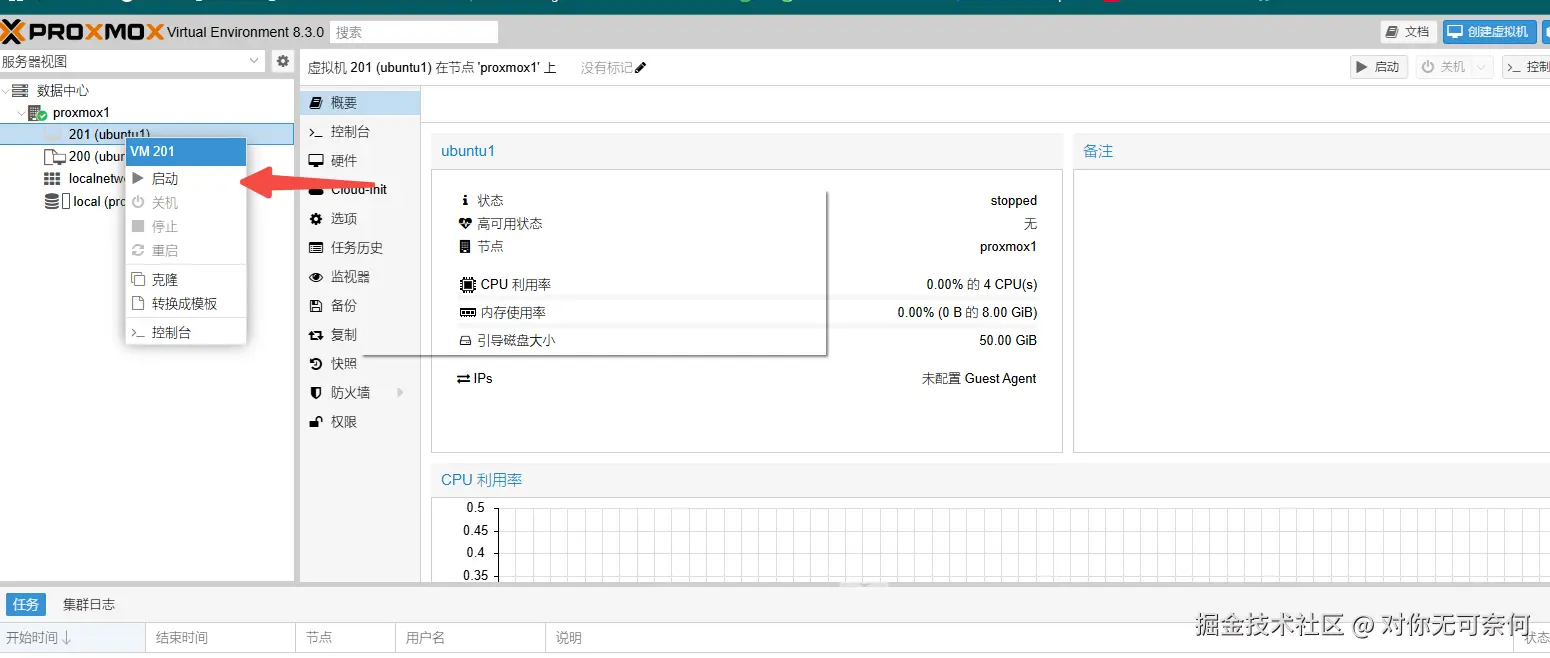Choose 控制台 in the context menu

tap(186, 333)
